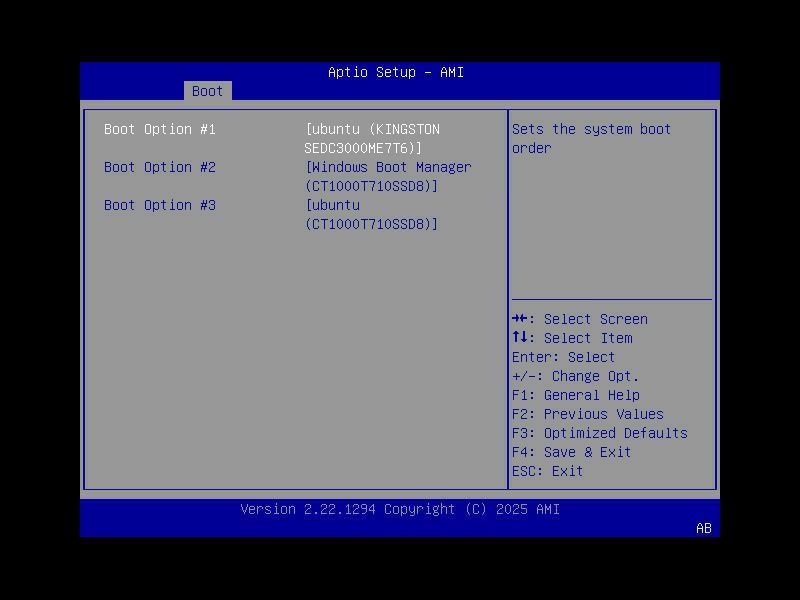Select the Boot Option #1 label
800x600 pixels.
(159, 129)
